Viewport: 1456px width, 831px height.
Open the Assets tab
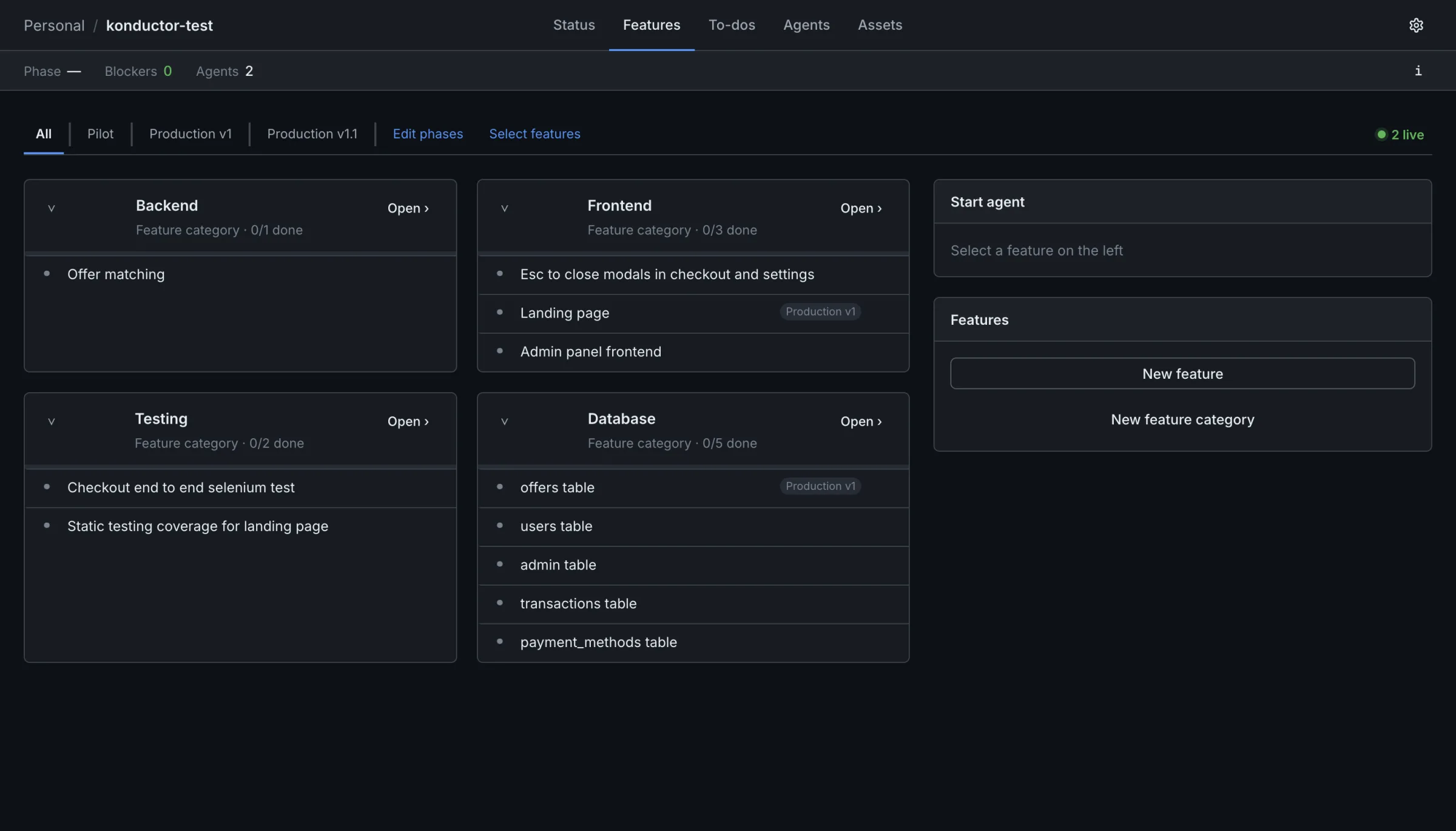pyautogui.click(x=880, y=25)
